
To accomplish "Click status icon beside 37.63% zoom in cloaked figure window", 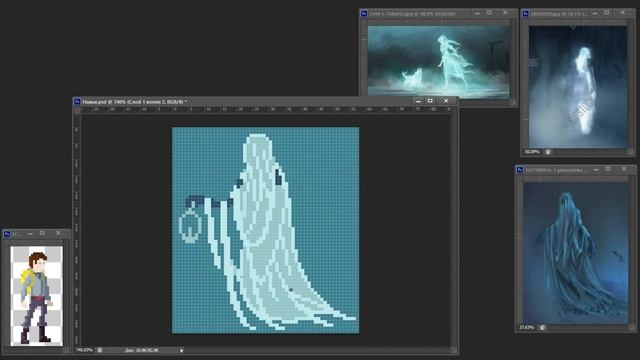I will tap(542, 327).
